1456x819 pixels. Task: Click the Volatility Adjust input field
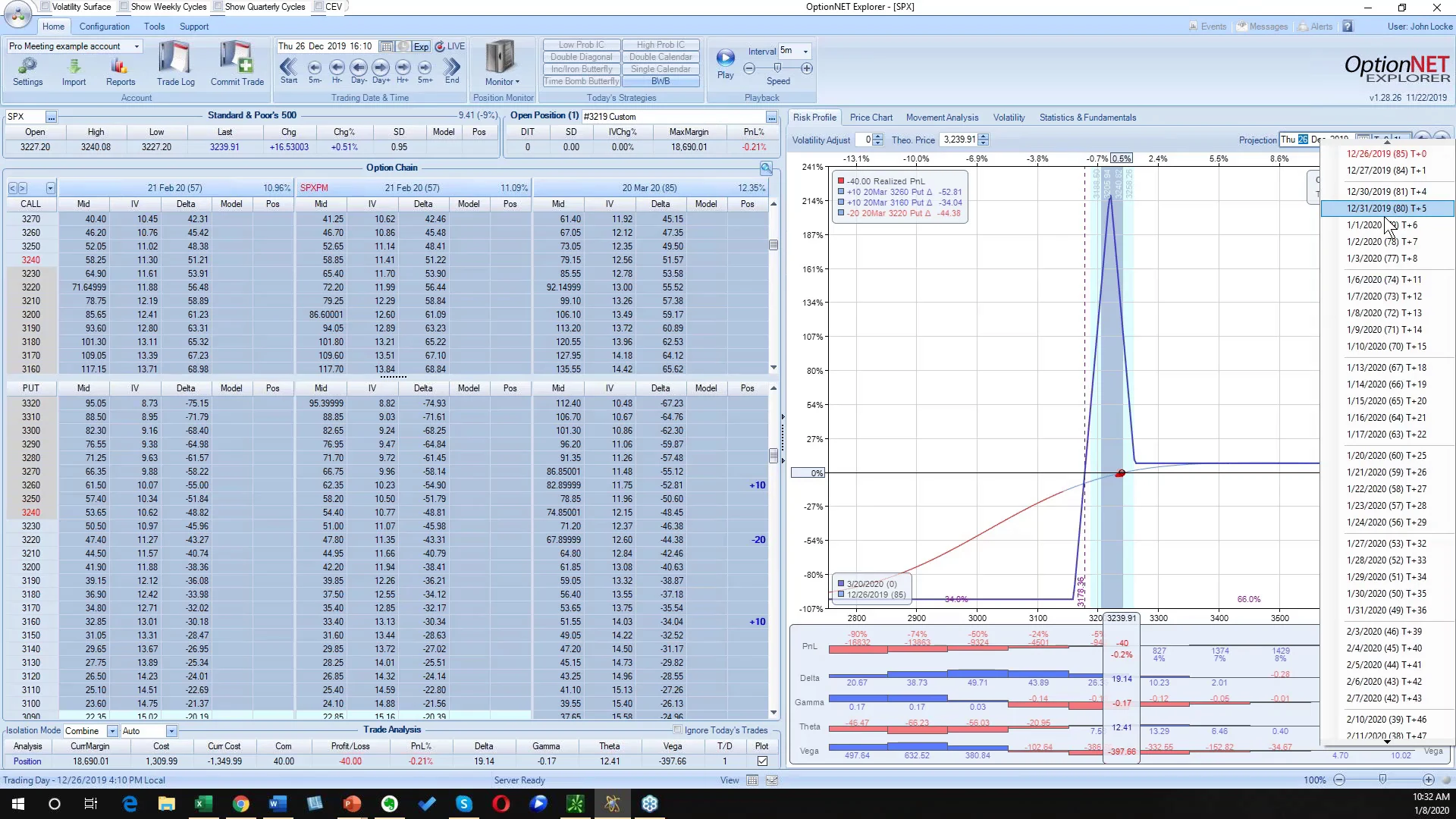pos(864,140)
